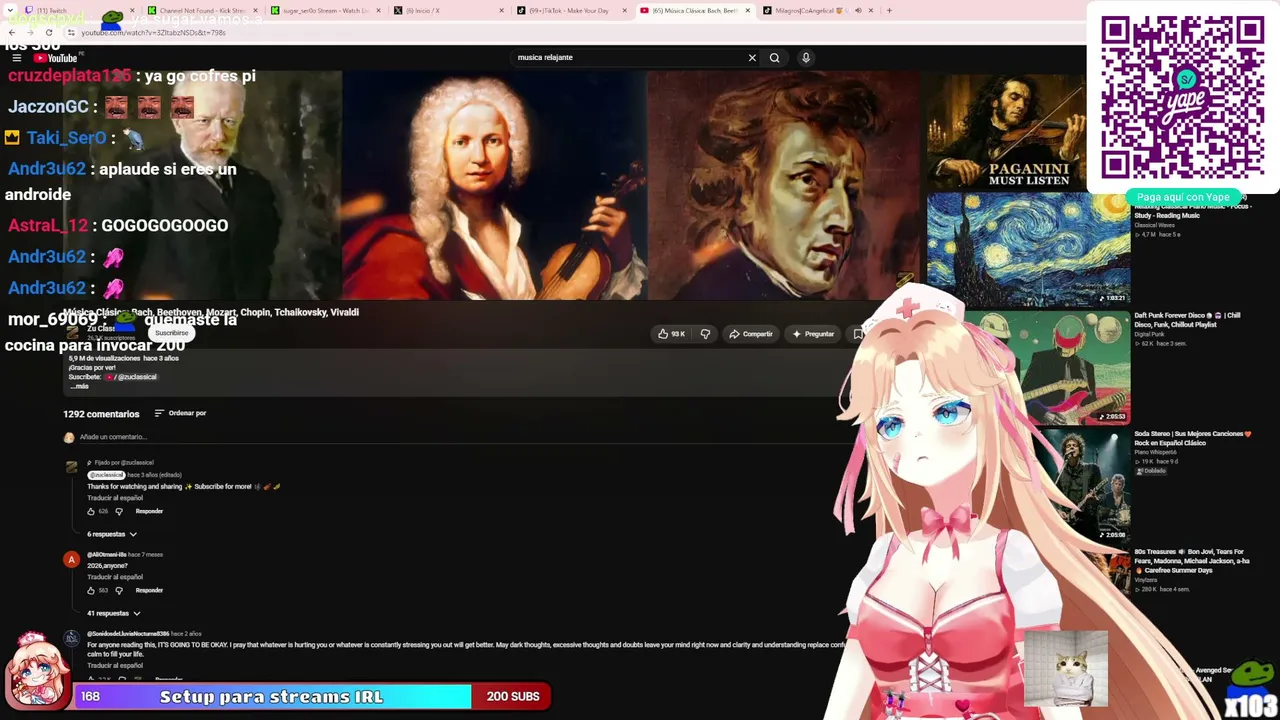Switch to the Twitch tab
Screen dimensions: 1280x720
[x=76, y=10]
